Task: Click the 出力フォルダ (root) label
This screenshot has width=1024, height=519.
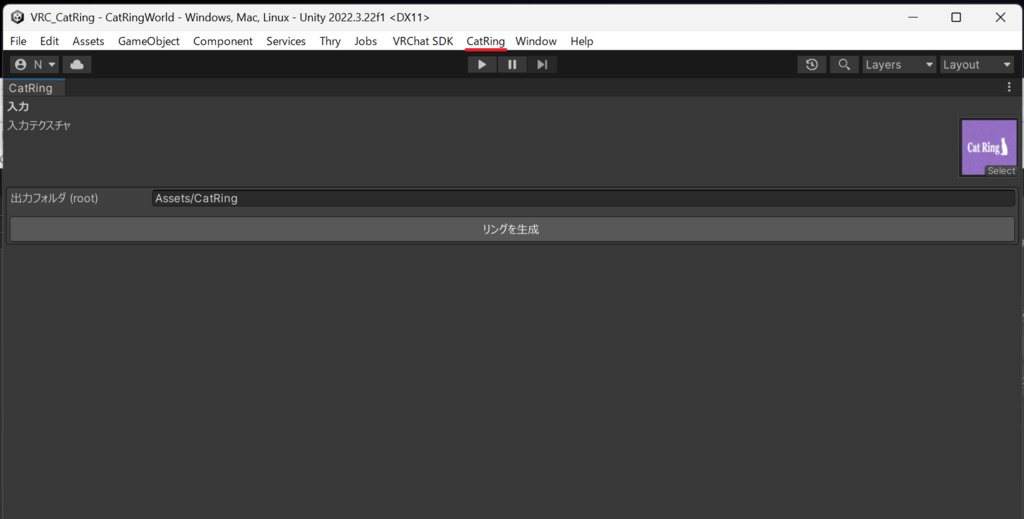Action: point(54,198)
